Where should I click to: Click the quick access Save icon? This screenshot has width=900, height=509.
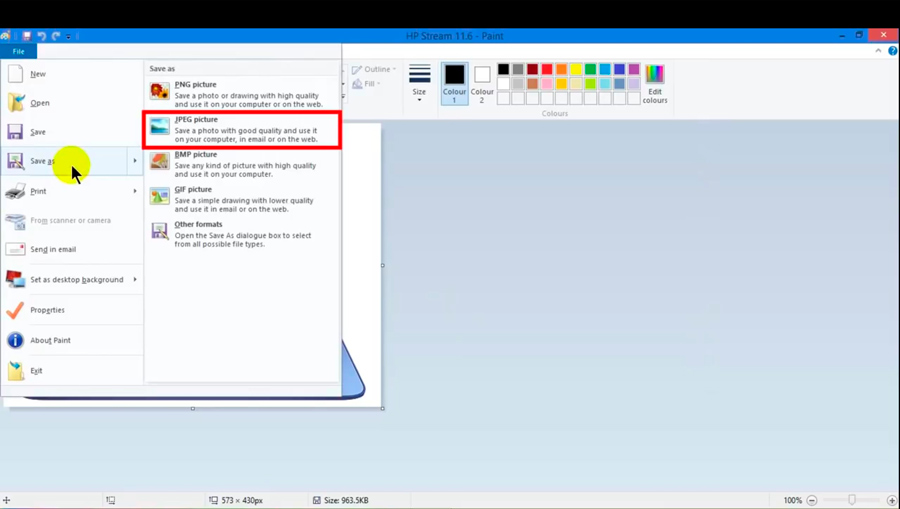point(27,36)
